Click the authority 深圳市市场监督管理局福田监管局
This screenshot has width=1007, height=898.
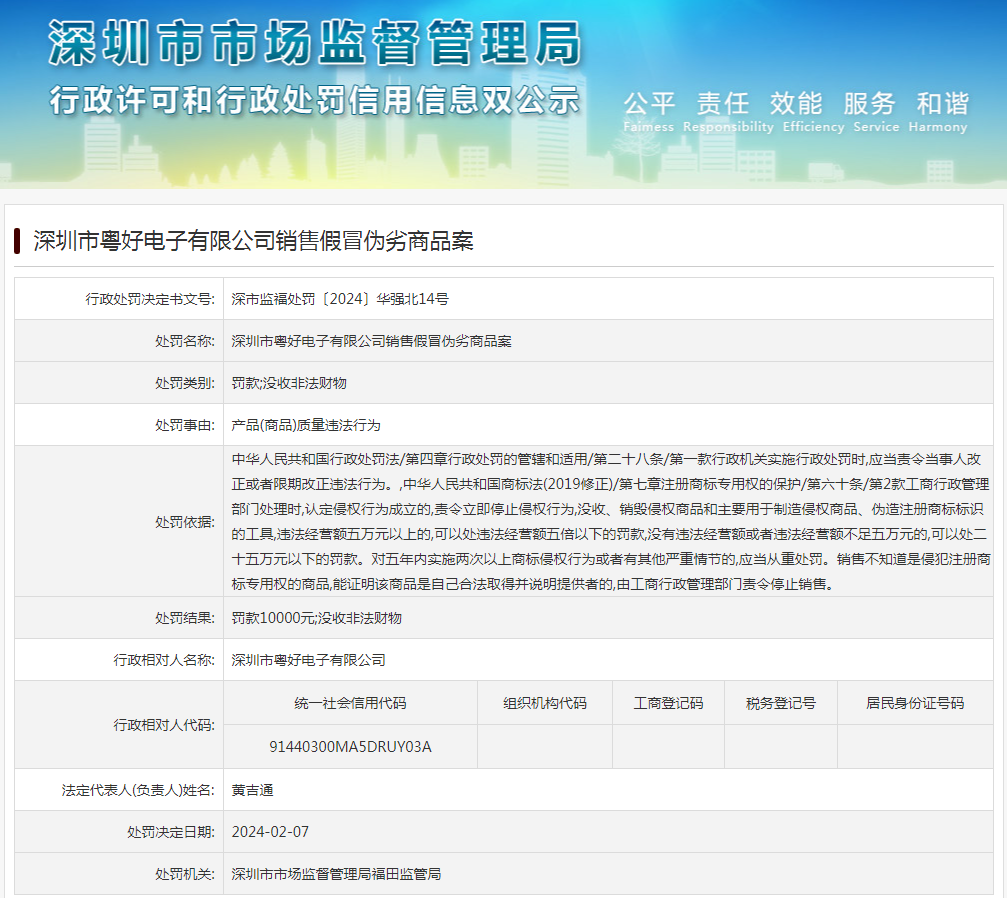(336, 874)
